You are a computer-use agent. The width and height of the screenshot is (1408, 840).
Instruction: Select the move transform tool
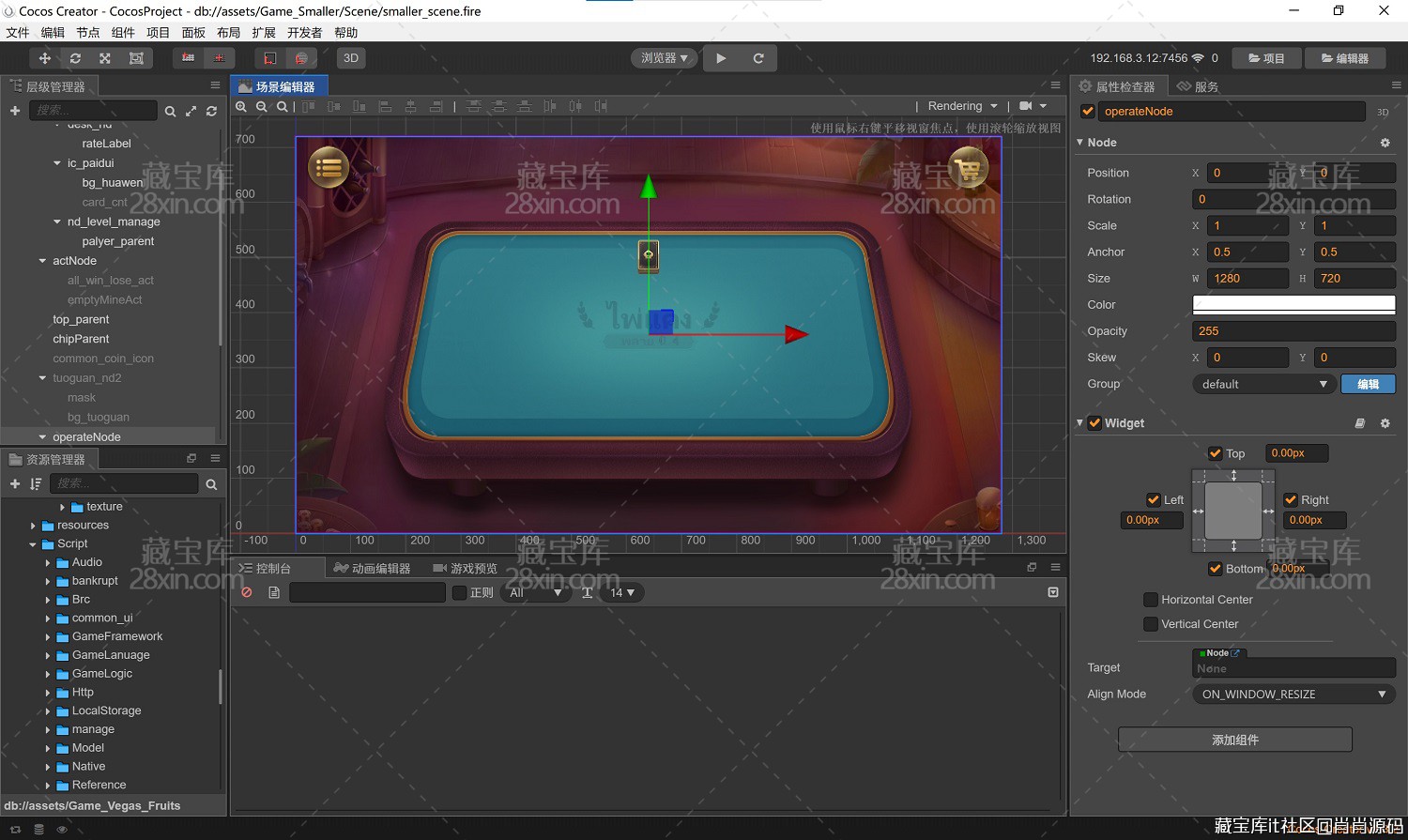pyautogui.click(x=44, y=58)
